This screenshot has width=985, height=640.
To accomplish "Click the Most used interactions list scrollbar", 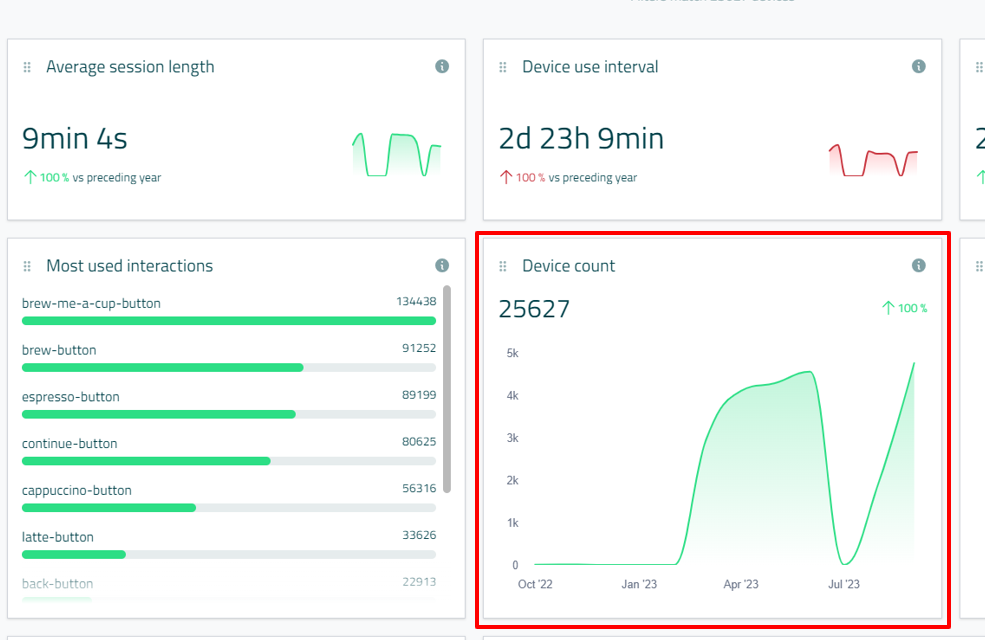I will click(x=446, y=390).
